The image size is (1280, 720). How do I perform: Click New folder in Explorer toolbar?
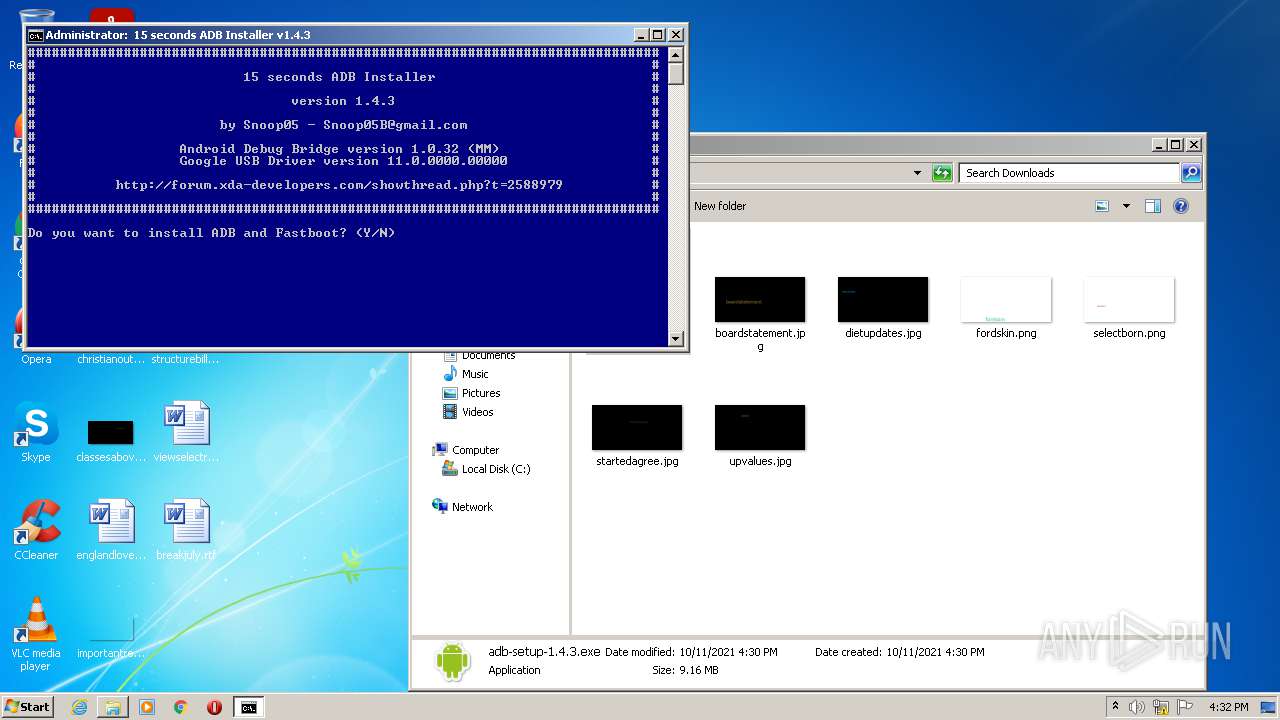720,206
